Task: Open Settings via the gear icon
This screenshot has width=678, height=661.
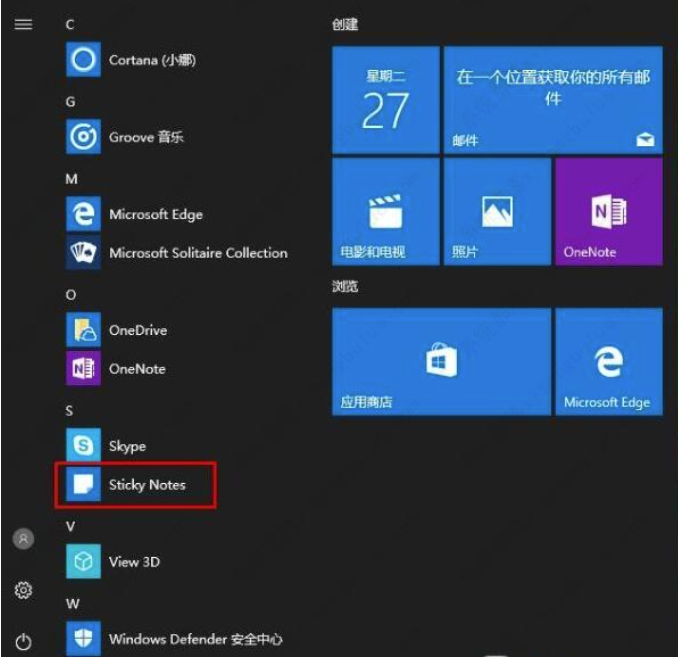Action: [23, 590]
